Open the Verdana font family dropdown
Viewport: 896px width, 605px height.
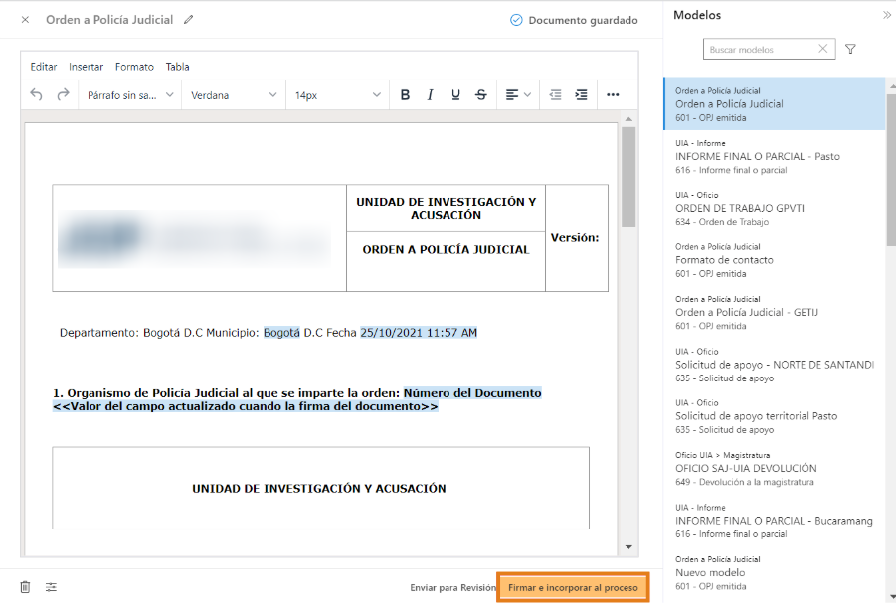pos(234,95)
